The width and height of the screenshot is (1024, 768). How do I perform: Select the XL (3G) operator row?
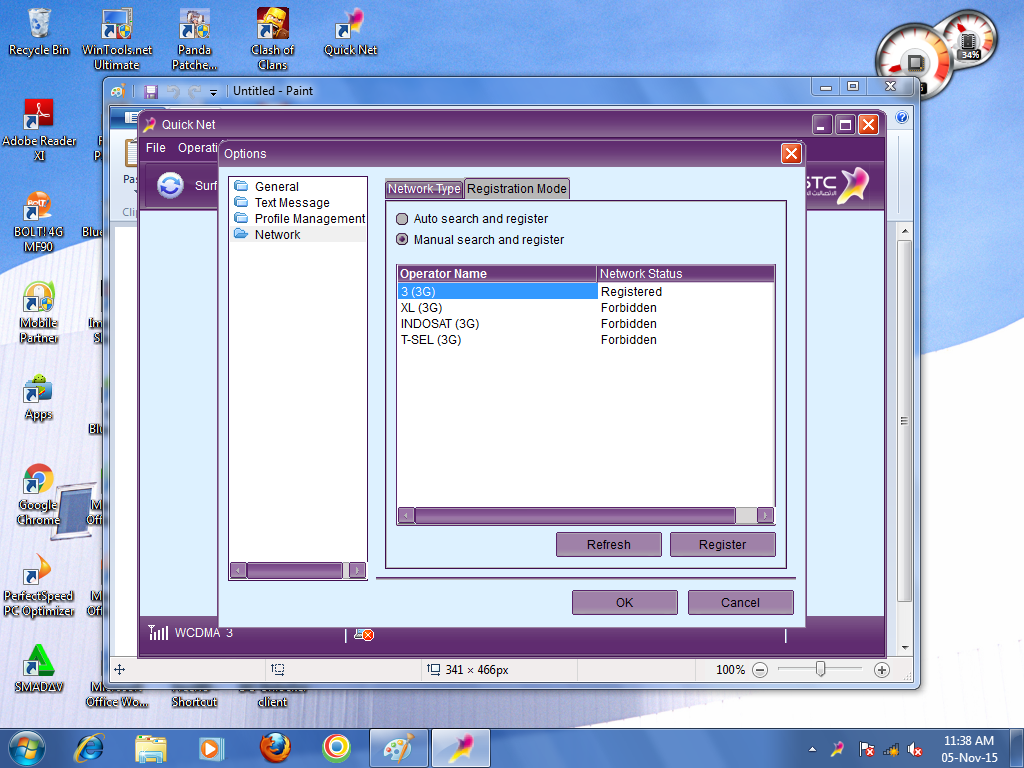586,308
